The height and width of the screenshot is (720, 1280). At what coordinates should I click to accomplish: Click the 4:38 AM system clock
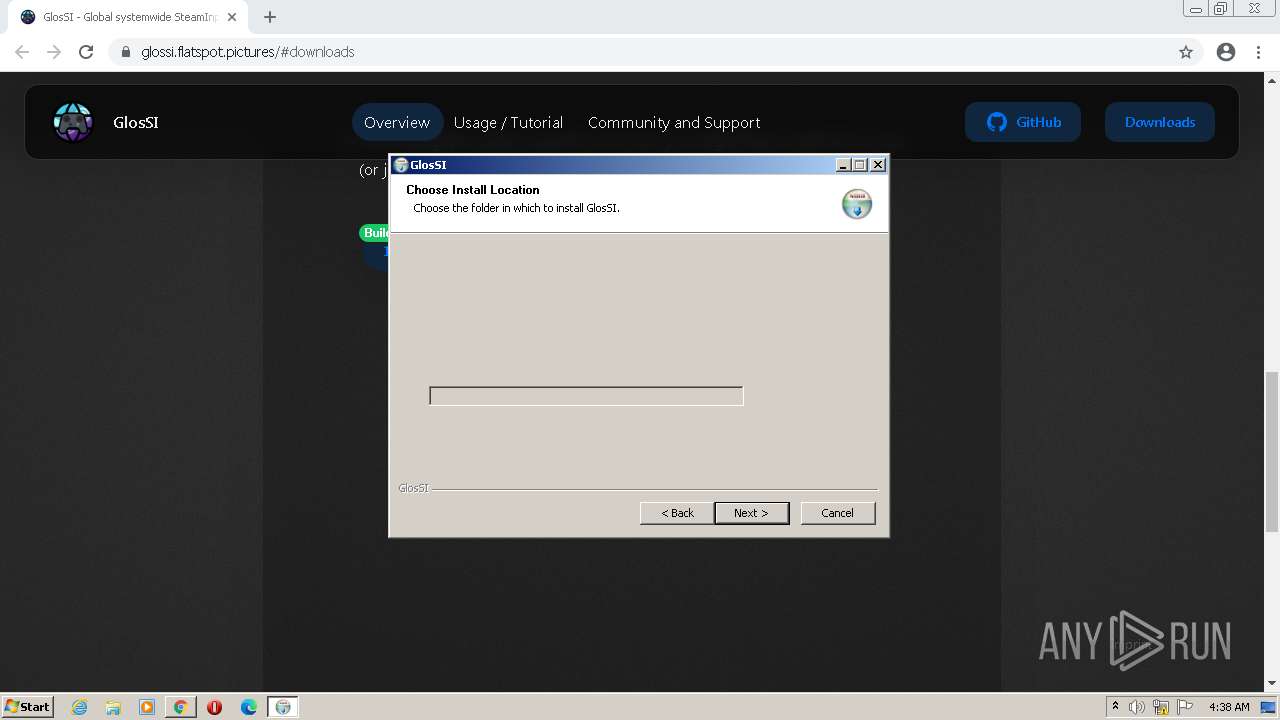(1229, 707)
